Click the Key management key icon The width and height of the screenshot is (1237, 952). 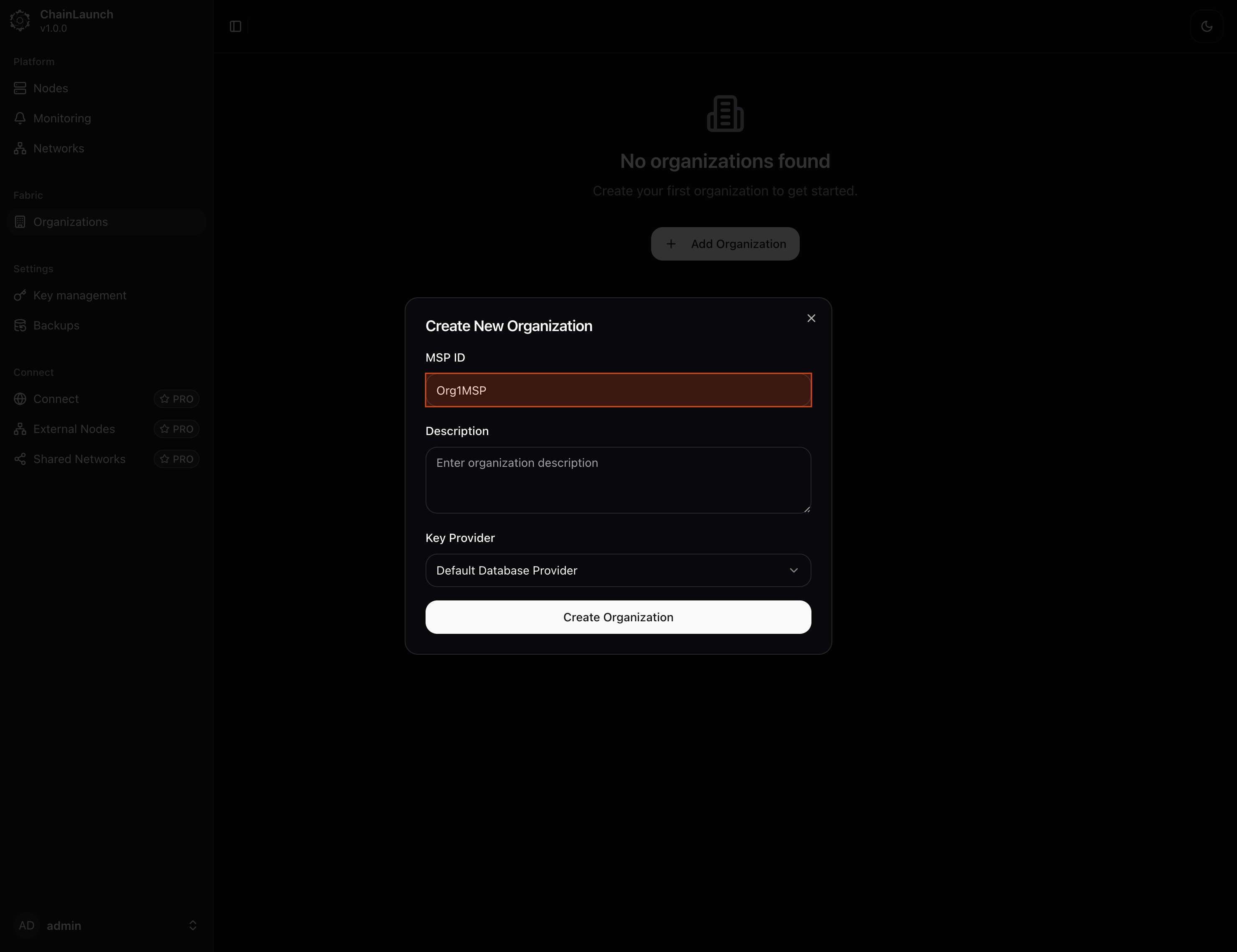[x=20, y=296]
